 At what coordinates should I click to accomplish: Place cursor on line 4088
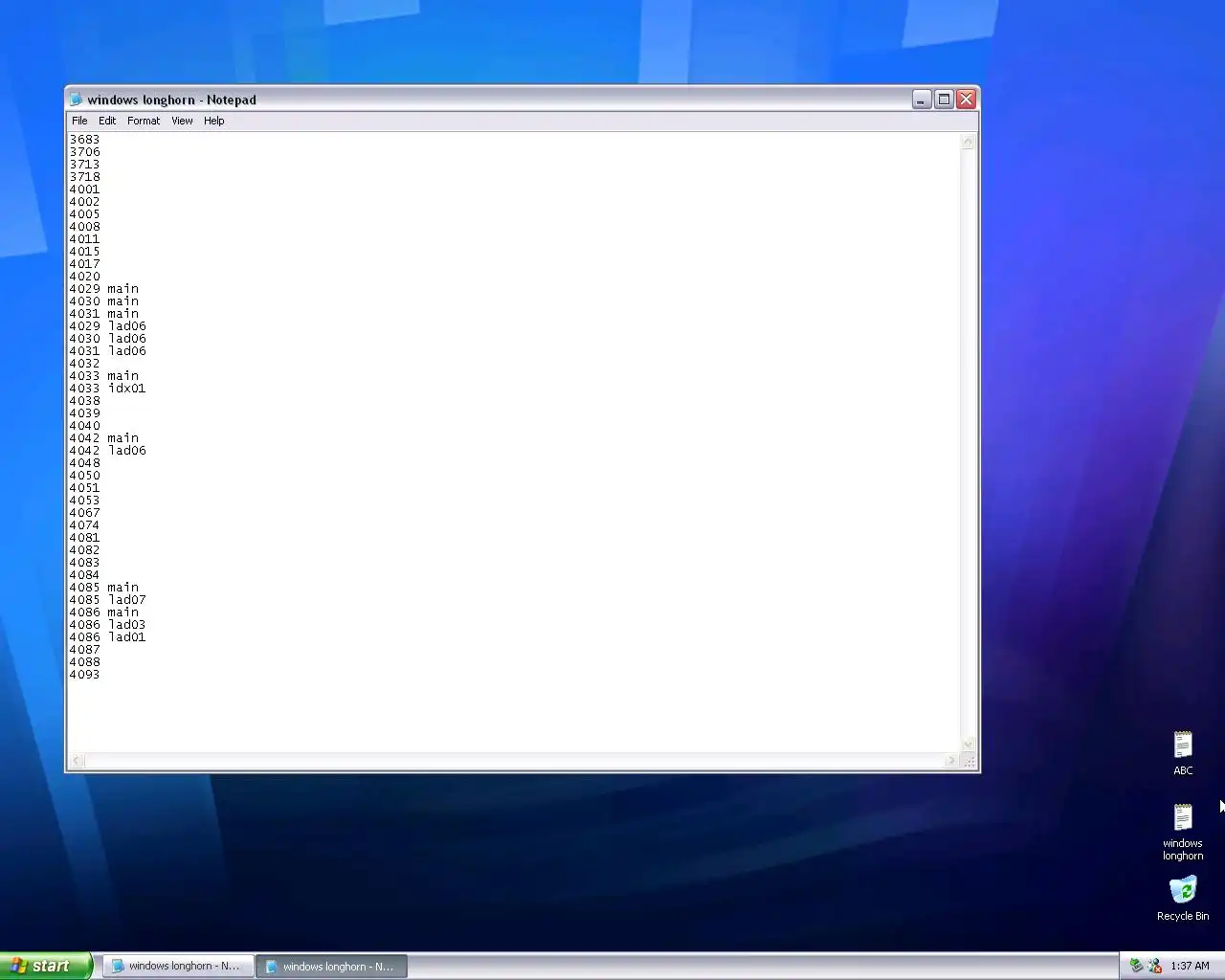(x=84, y=662)
